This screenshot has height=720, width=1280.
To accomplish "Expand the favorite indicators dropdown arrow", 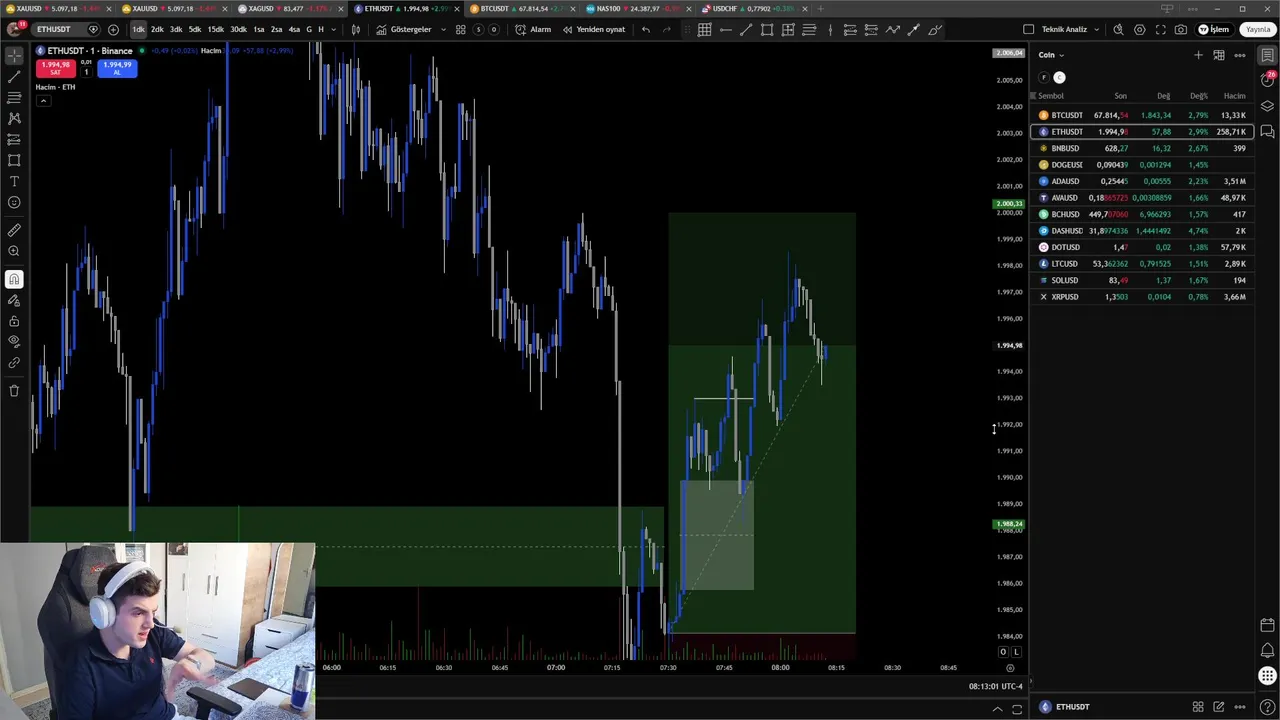I will 441,29.
